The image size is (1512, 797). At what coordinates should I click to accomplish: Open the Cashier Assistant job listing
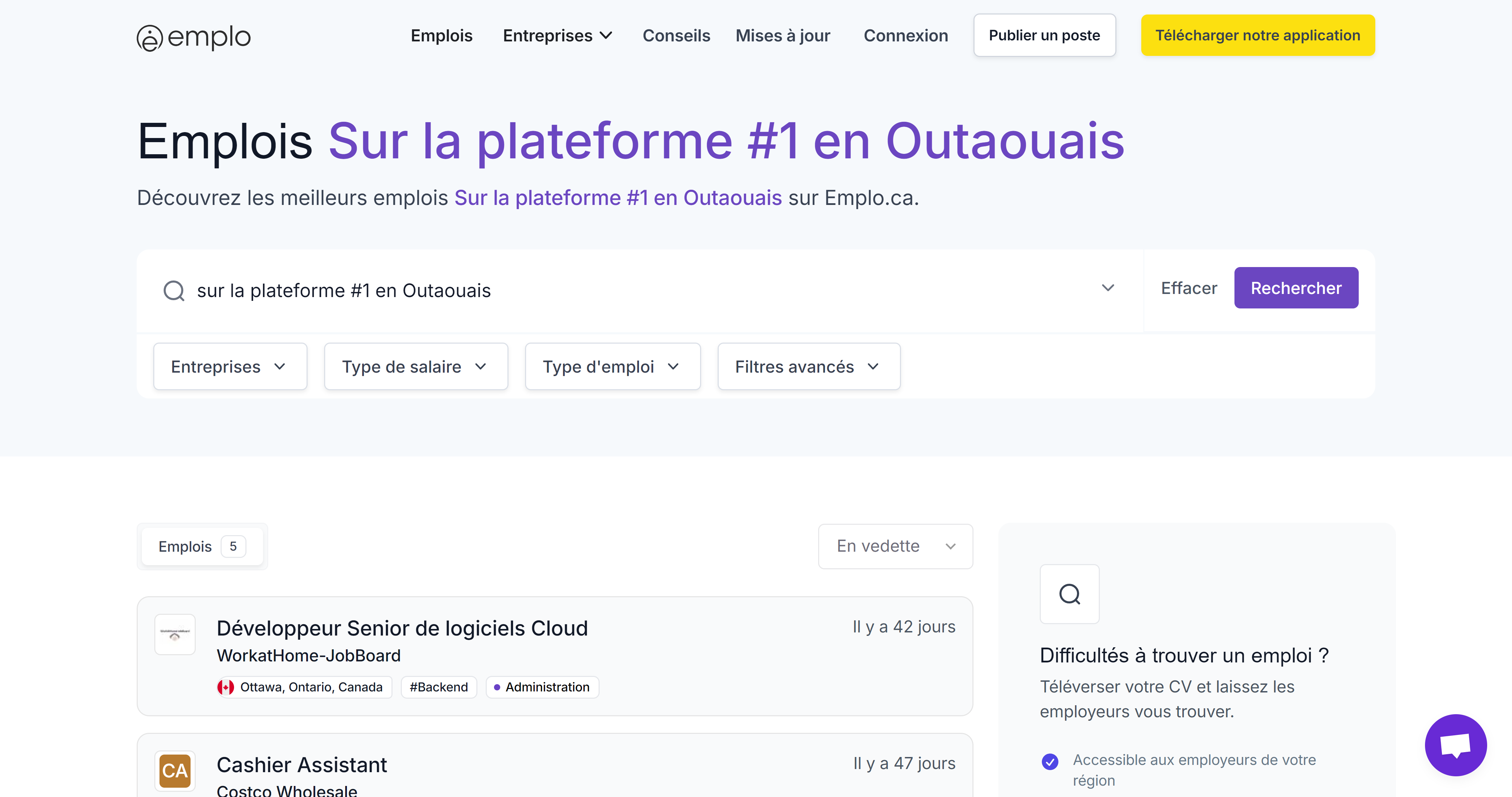click(302, 765)
